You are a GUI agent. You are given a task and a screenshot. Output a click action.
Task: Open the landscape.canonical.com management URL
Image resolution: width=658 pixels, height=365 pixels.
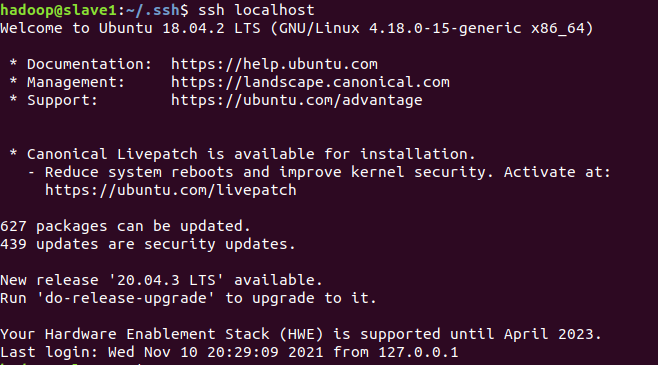coord(310,82)
